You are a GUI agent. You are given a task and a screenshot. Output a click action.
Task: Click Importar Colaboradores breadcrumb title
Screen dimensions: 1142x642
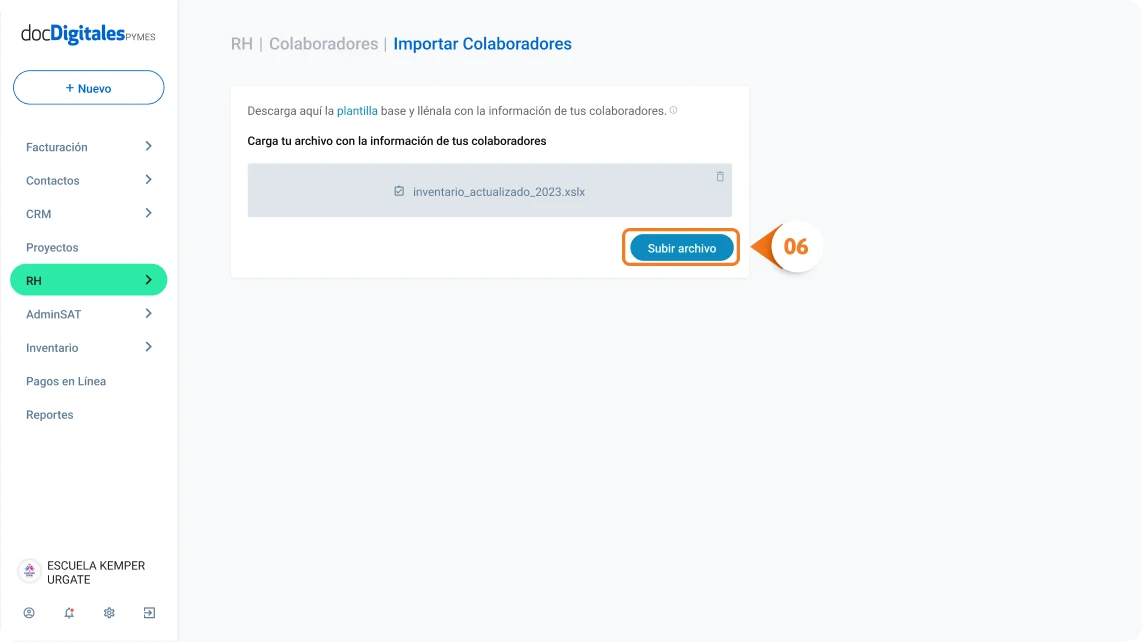pos(482,44)
